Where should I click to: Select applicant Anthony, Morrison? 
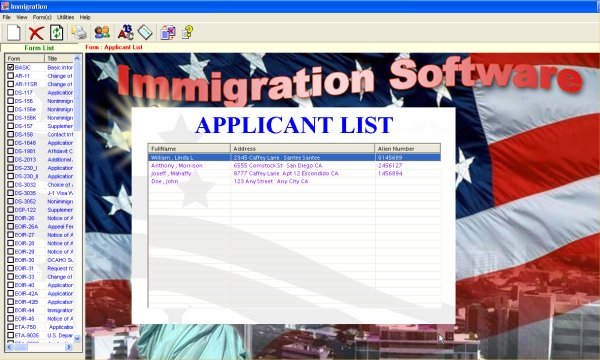click(176, 166)
